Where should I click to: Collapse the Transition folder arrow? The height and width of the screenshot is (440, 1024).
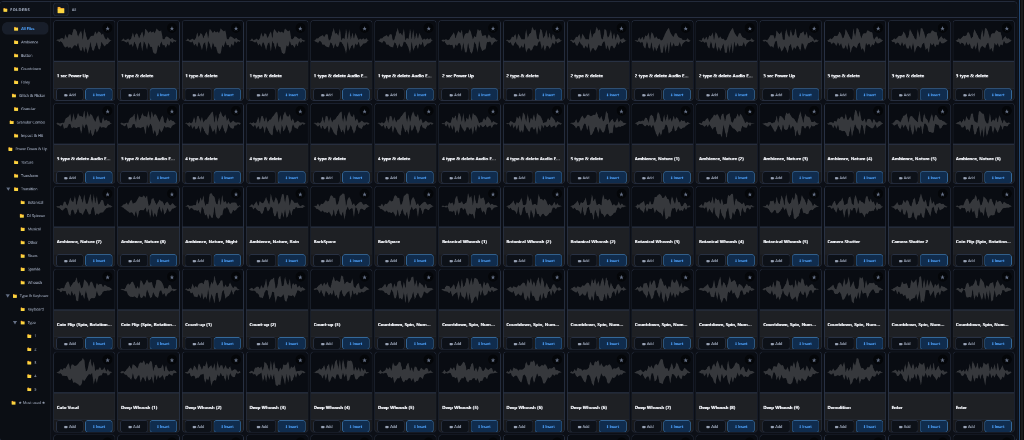pos(8,189)
